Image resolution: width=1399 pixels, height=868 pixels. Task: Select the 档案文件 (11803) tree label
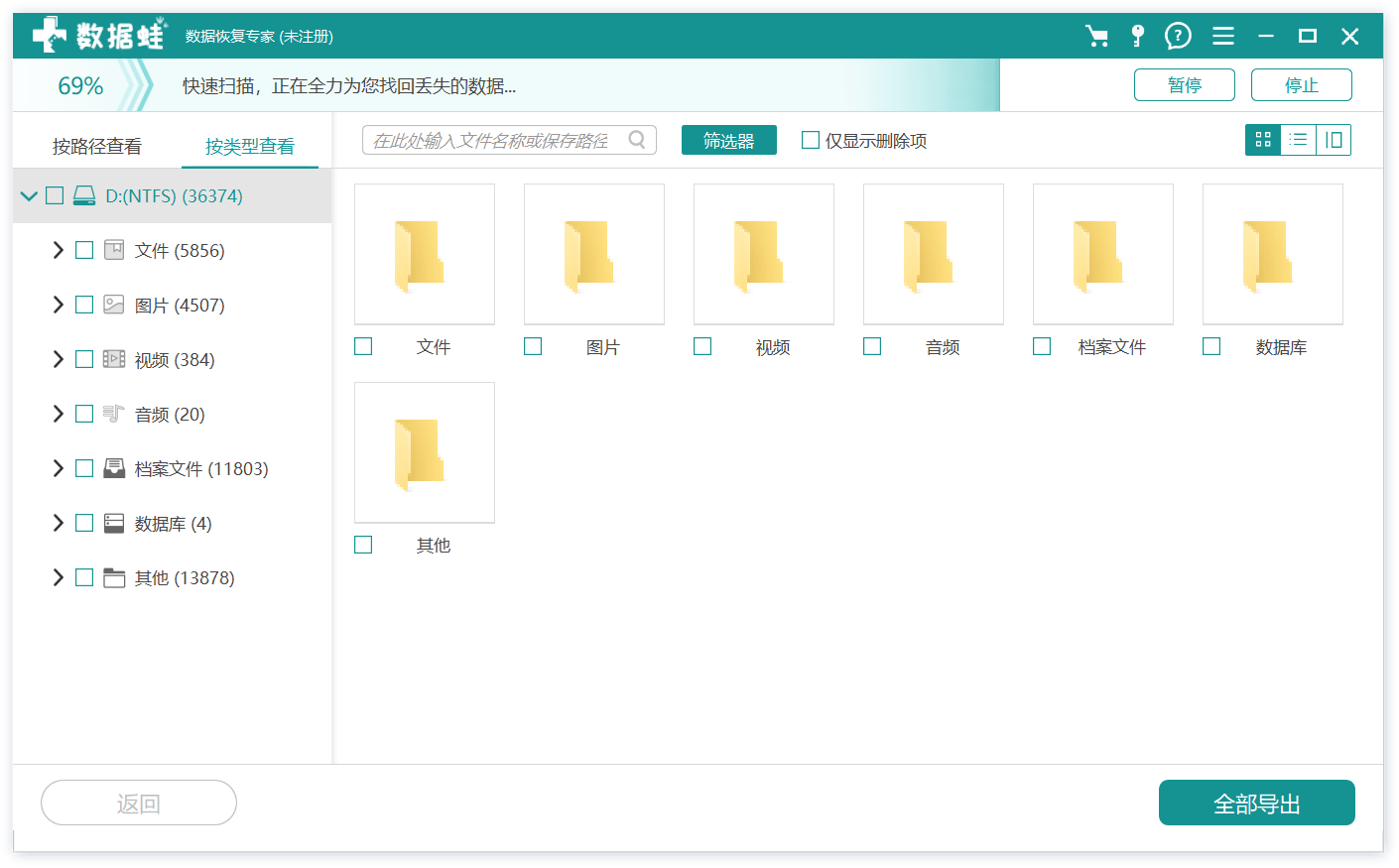click(201, 468)
